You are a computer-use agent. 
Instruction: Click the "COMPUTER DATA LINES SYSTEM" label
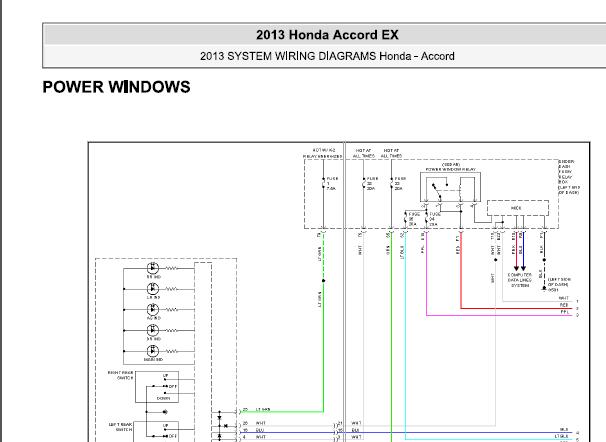coord(520,280)
